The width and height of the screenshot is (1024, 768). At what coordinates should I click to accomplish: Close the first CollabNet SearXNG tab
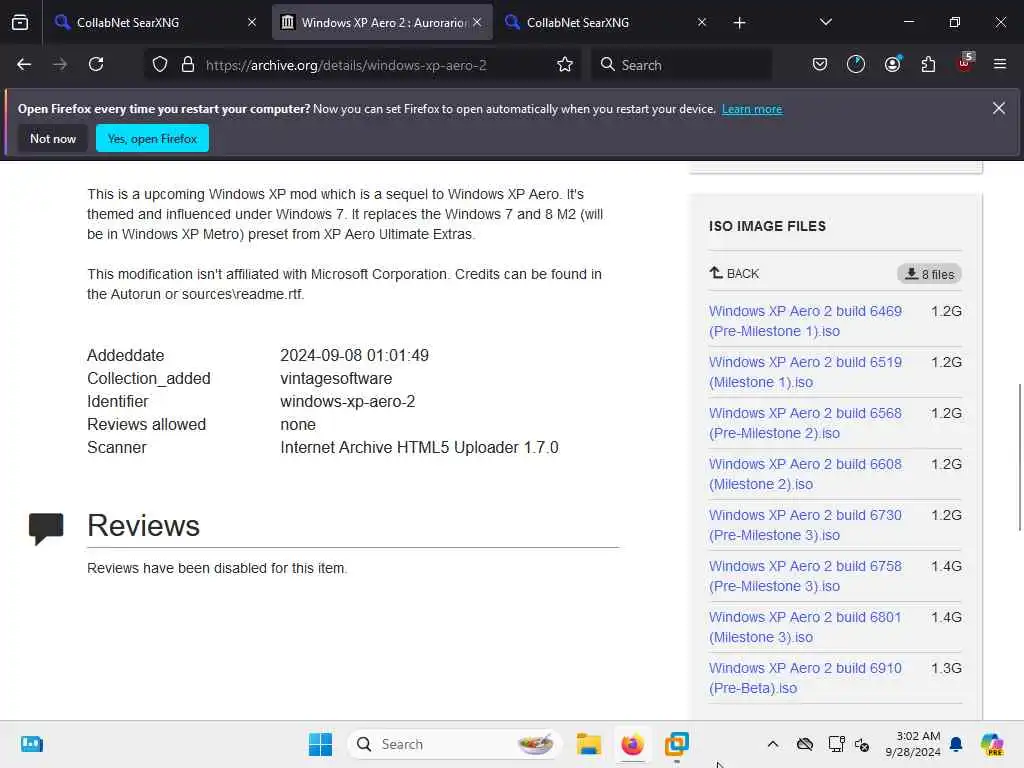point(252,22)
